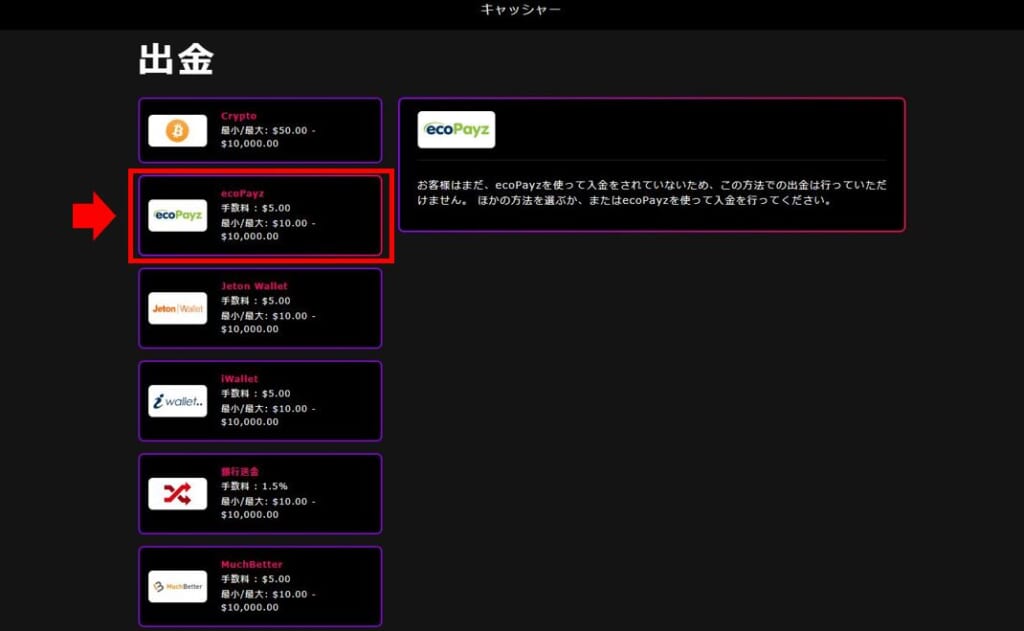Select the Crypto withdrawal method title
The height and width of the screenshot is (631, 1024).
coord(238,116)
